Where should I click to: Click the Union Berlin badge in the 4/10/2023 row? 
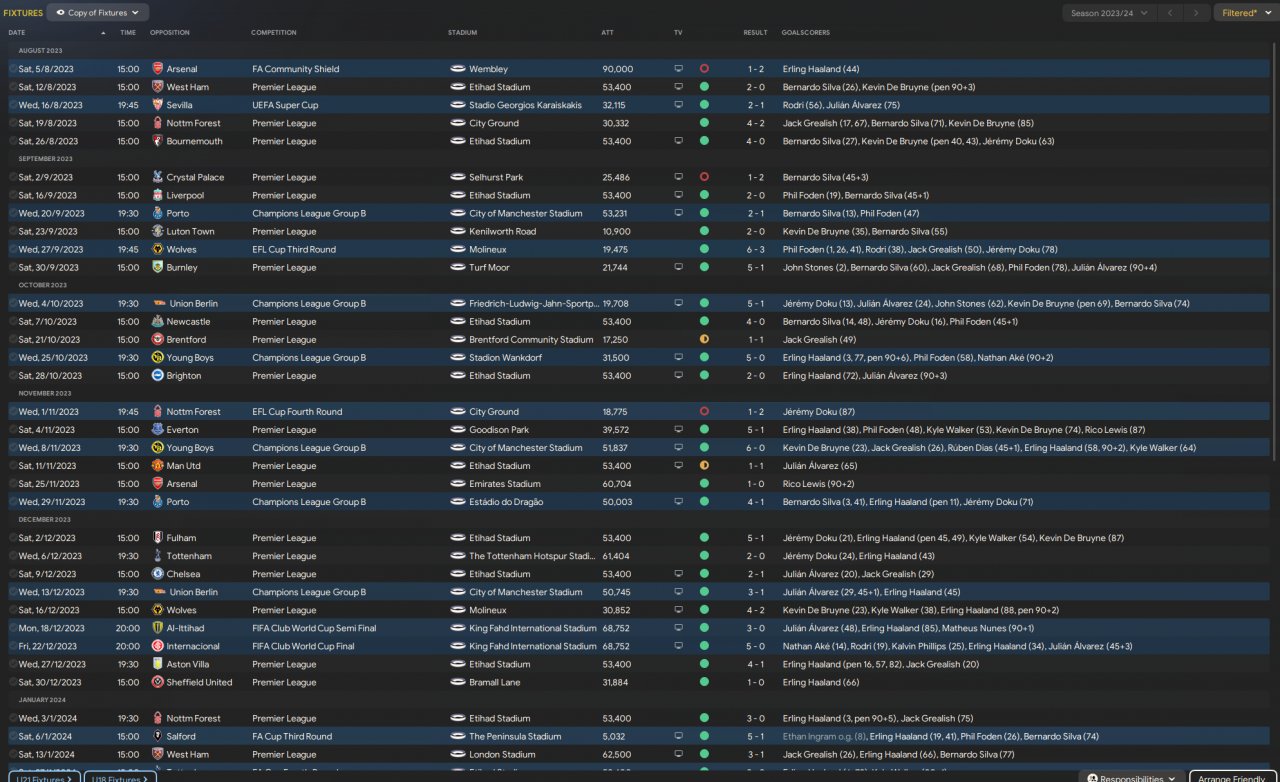coord(158,303)
